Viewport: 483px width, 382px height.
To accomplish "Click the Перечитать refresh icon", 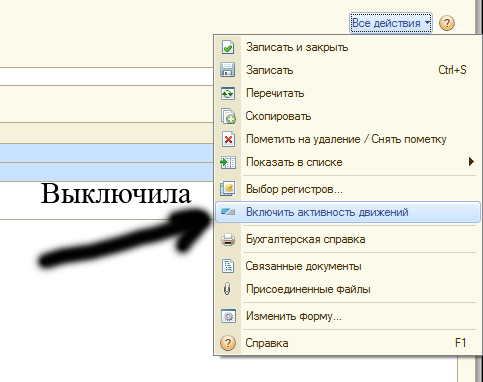I will [x=228, y=93].
